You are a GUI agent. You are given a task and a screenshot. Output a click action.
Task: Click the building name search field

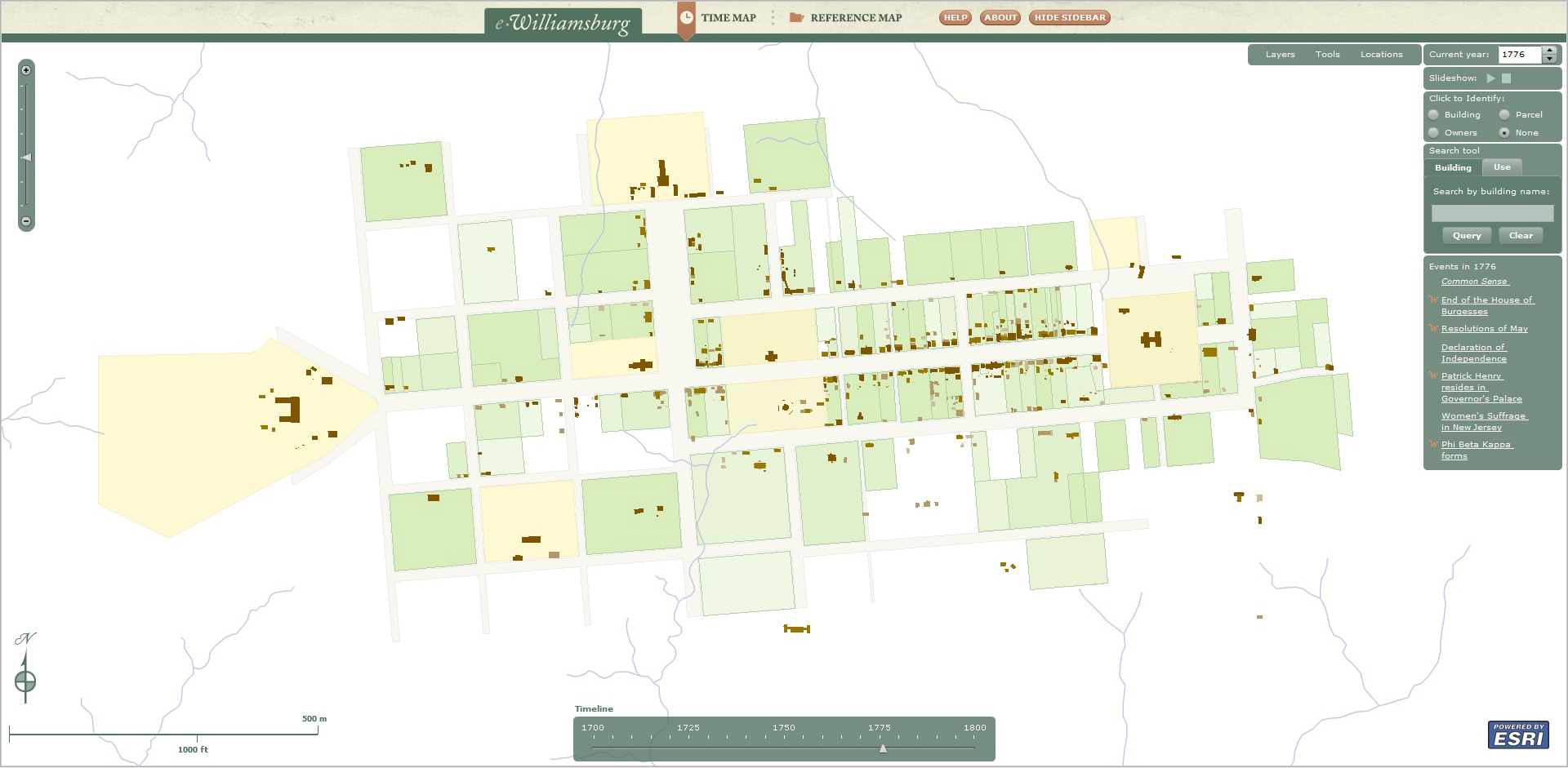(1492, 213)
